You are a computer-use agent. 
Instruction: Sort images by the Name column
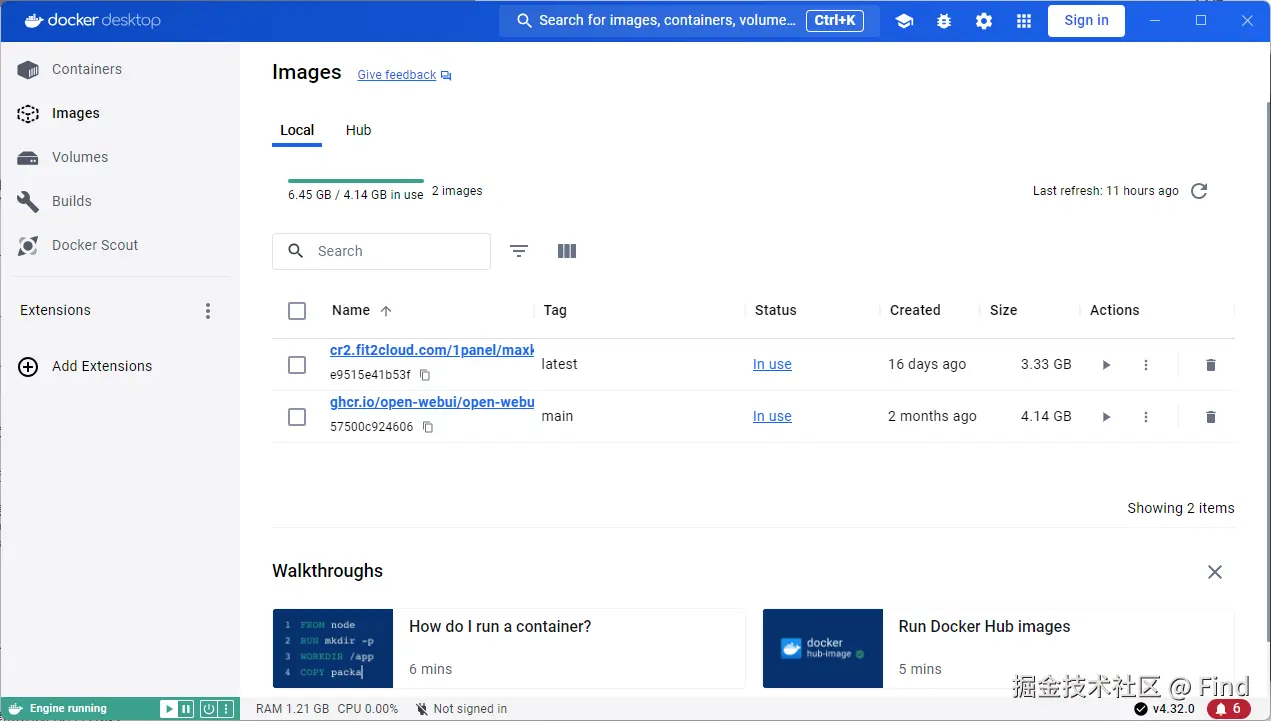pos(362,310)
